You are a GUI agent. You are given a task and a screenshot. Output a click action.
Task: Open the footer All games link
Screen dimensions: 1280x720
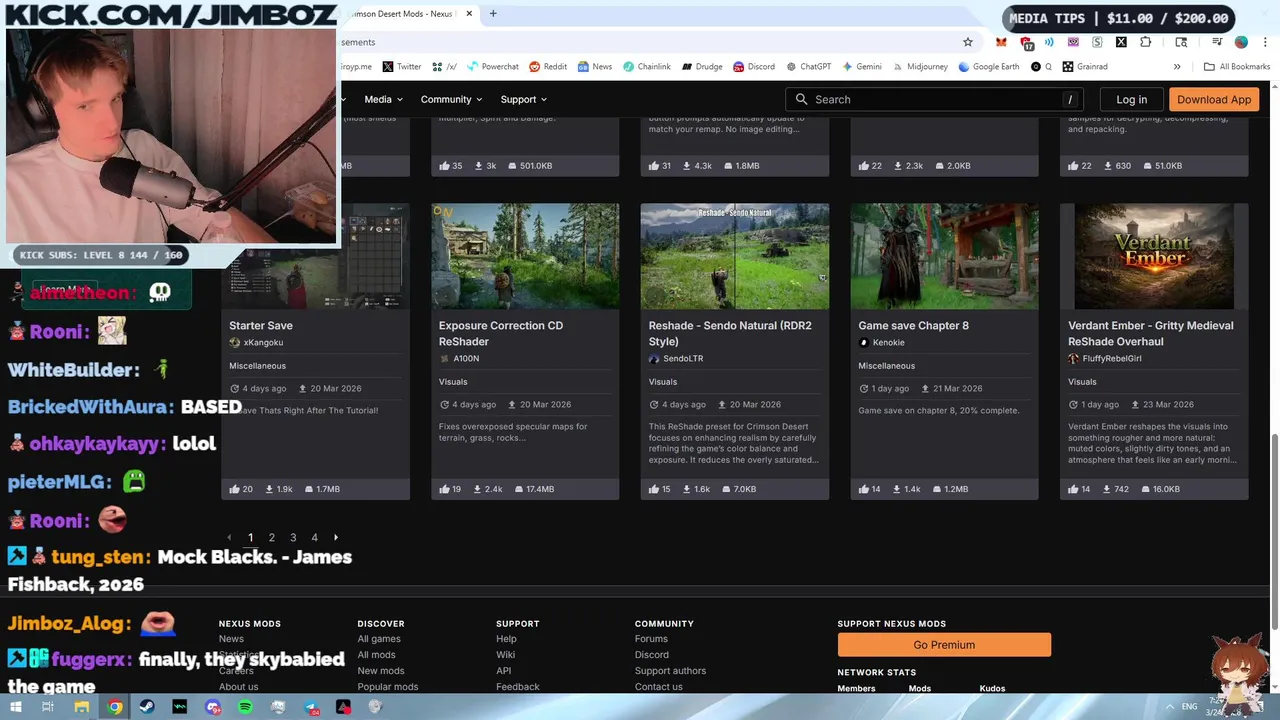(379, 639)
